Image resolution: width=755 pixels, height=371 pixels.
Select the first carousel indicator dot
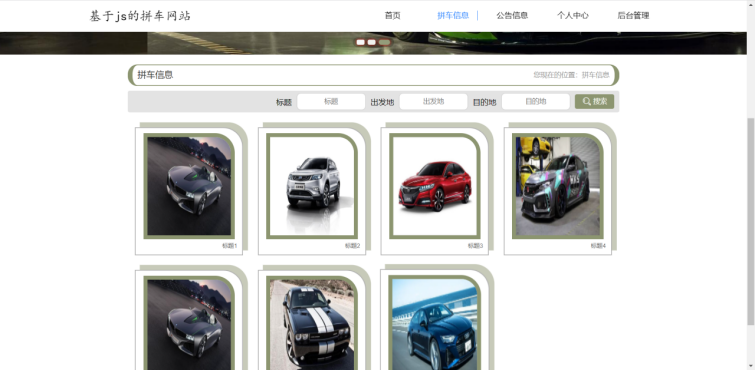360,42
